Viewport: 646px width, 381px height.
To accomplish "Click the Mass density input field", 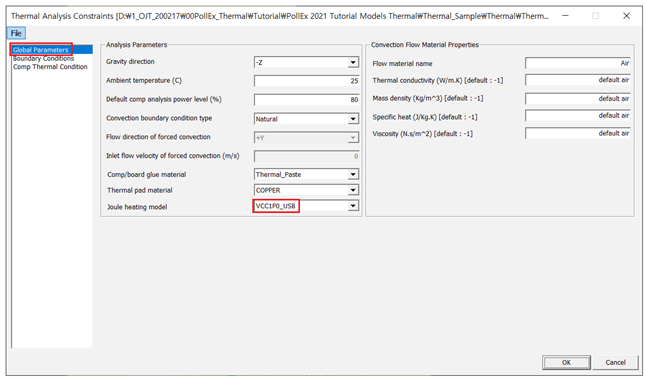I will tap(578, 99).
